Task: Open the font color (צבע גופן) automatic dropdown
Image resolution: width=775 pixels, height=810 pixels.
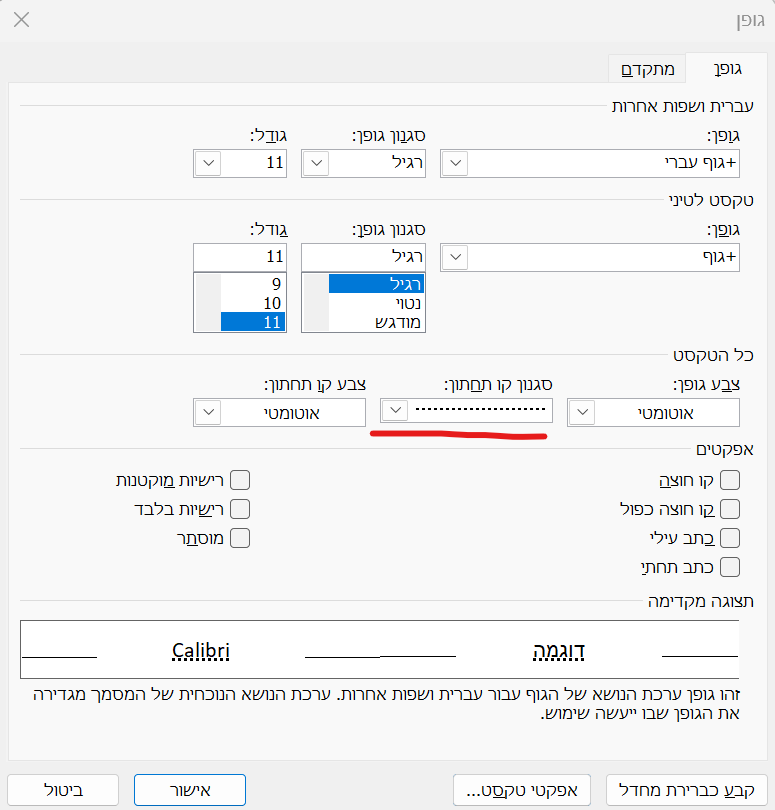Action: (x=583, y=412)
